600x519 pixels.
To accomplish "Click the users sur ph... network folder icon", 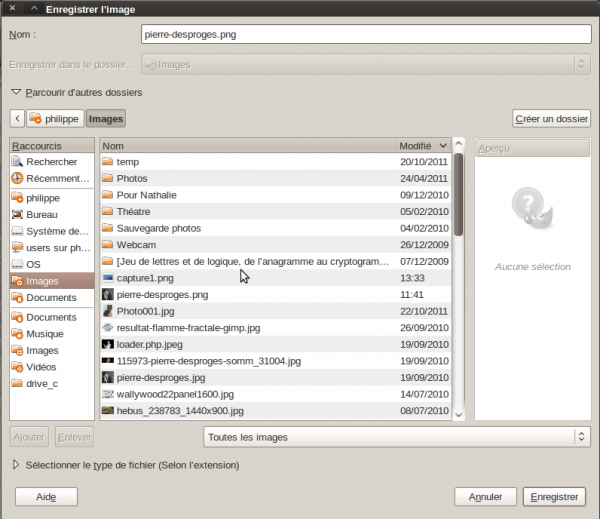I will 17,248.
